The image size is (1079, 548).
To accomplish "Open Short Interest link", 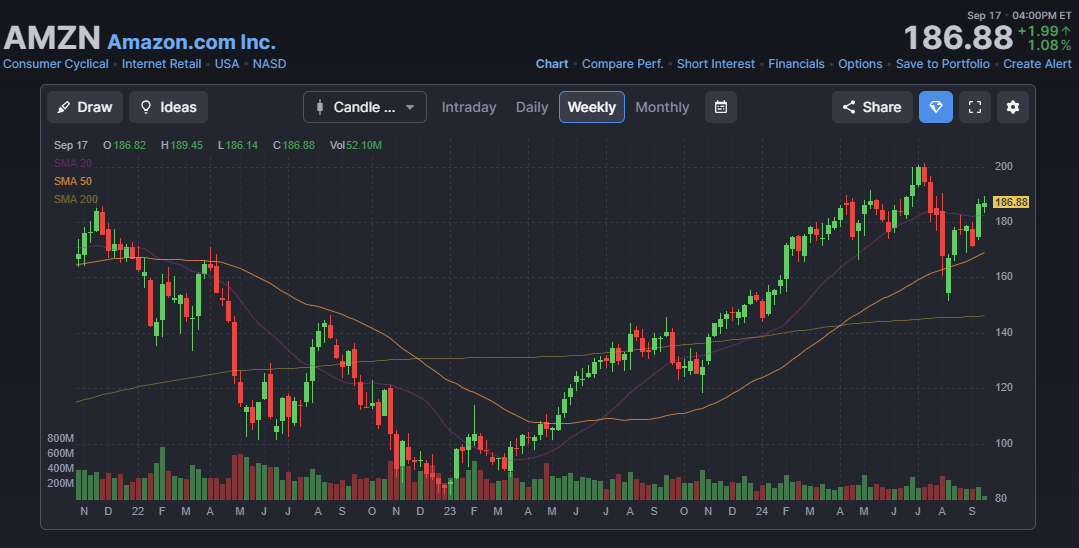I will coord(716,63).
